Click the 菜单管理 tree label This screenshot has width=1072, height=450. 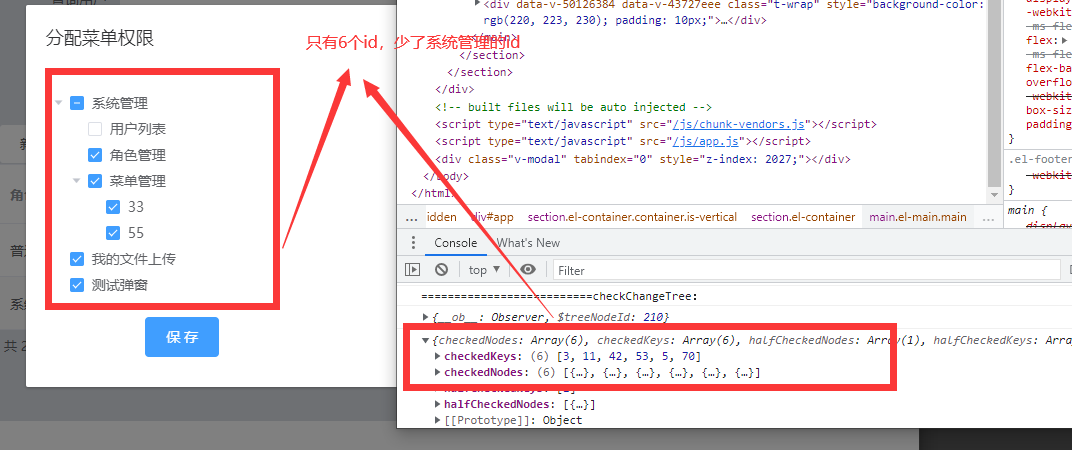tap(137, 181)
